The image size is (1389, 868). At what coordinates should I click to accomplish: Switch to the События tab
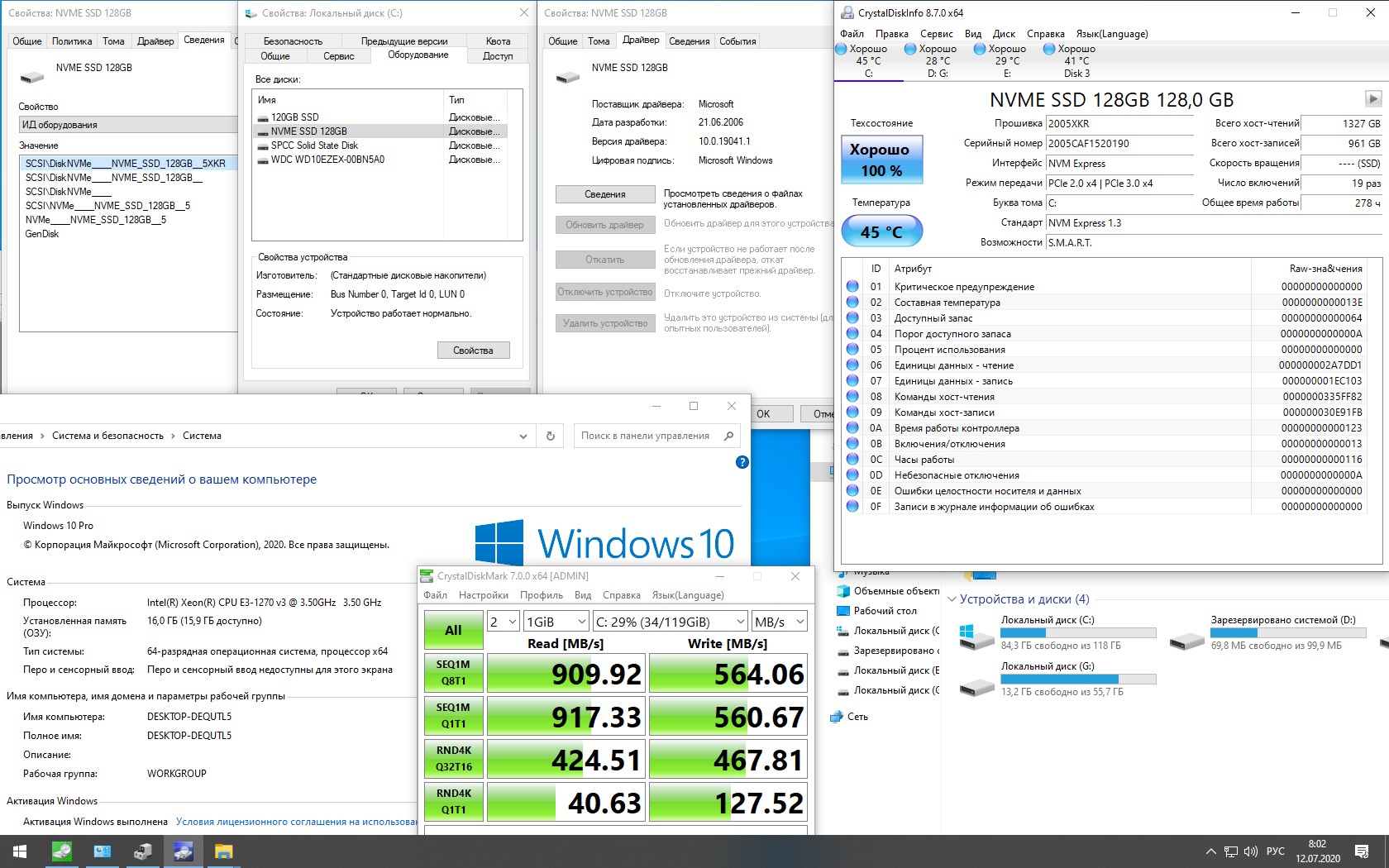click(x=737, y=41)
